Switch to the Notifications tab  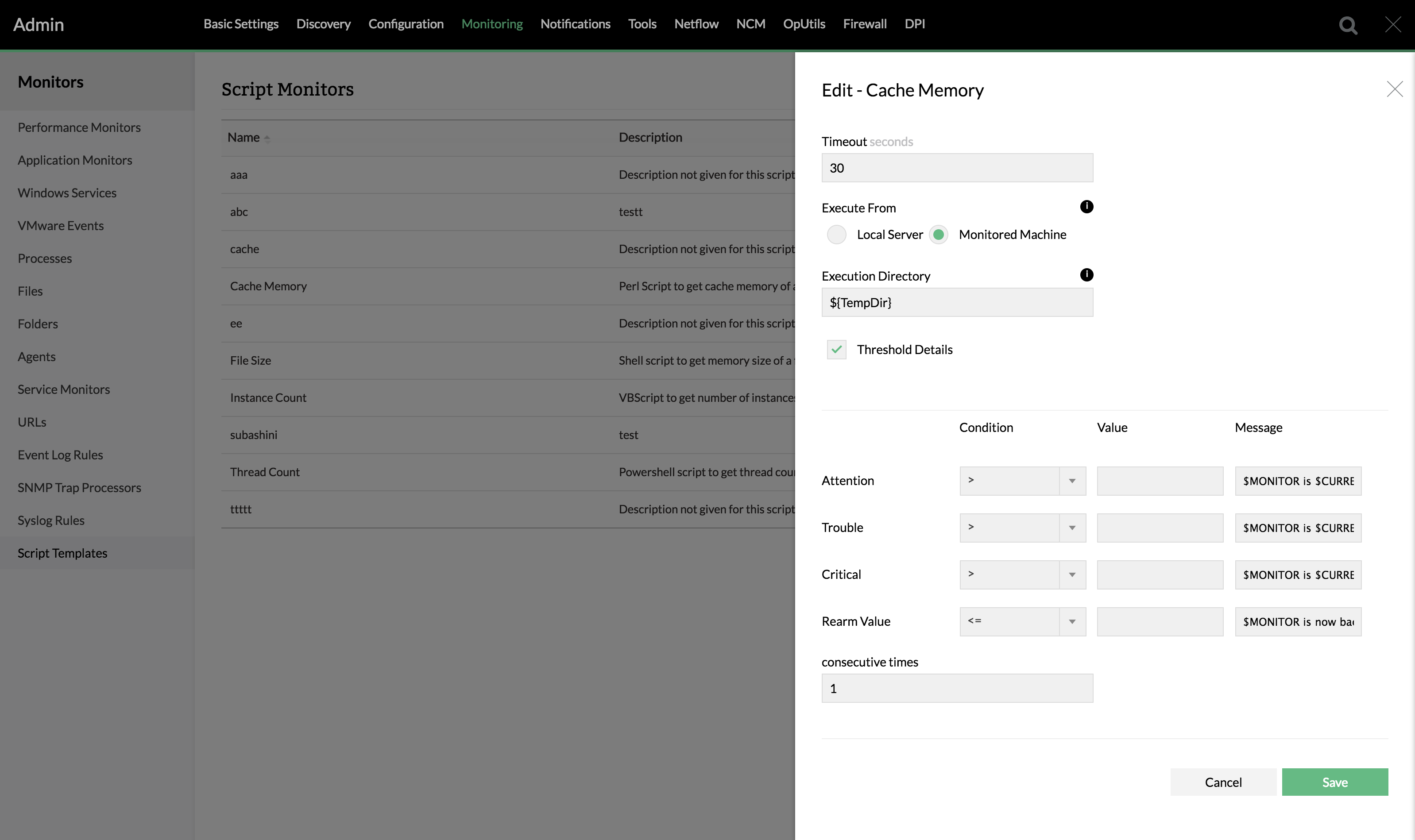[575, 24]
